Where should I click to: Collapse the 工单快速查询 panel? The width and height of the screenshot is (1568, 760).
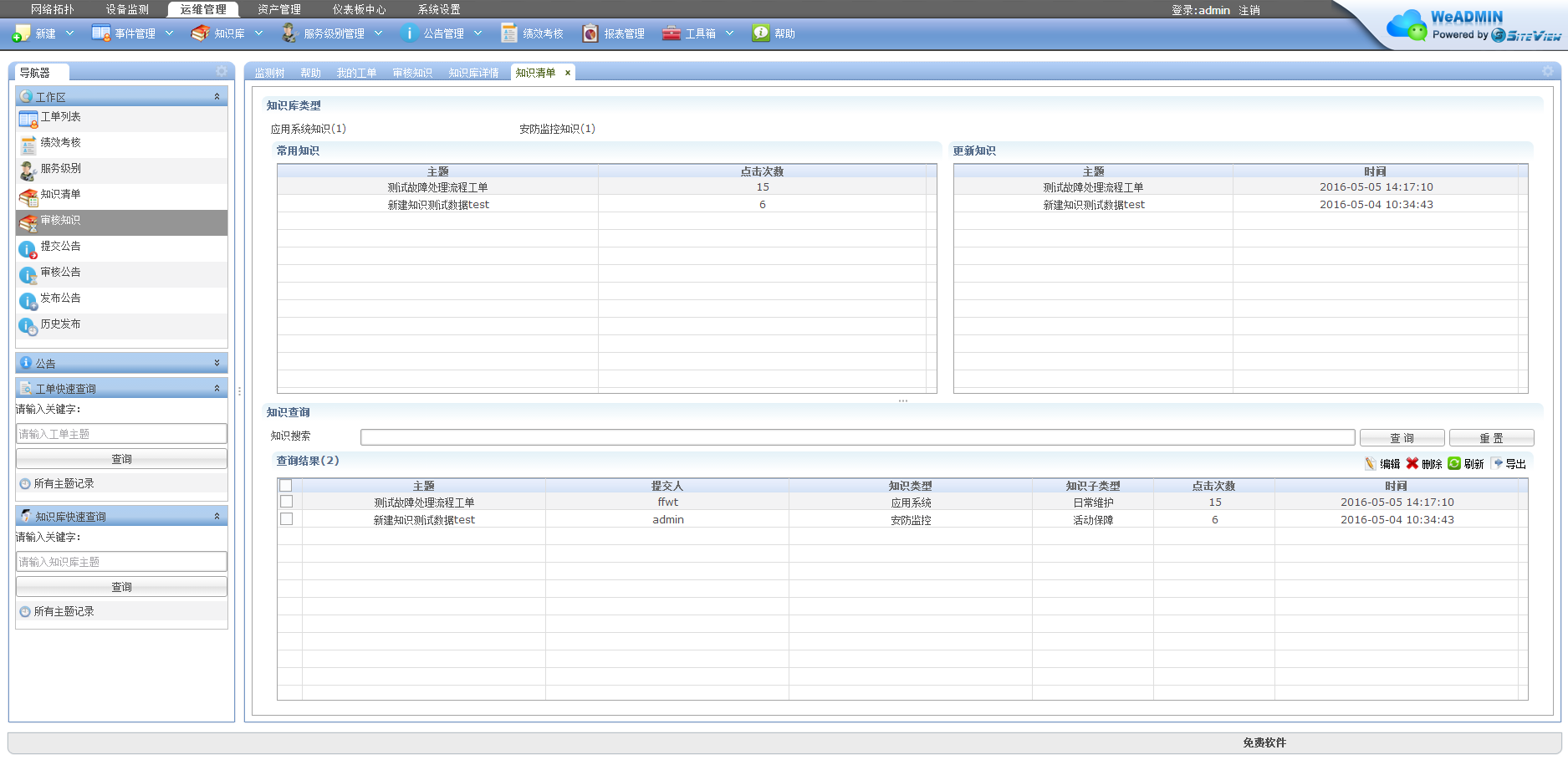click(217, 388)
